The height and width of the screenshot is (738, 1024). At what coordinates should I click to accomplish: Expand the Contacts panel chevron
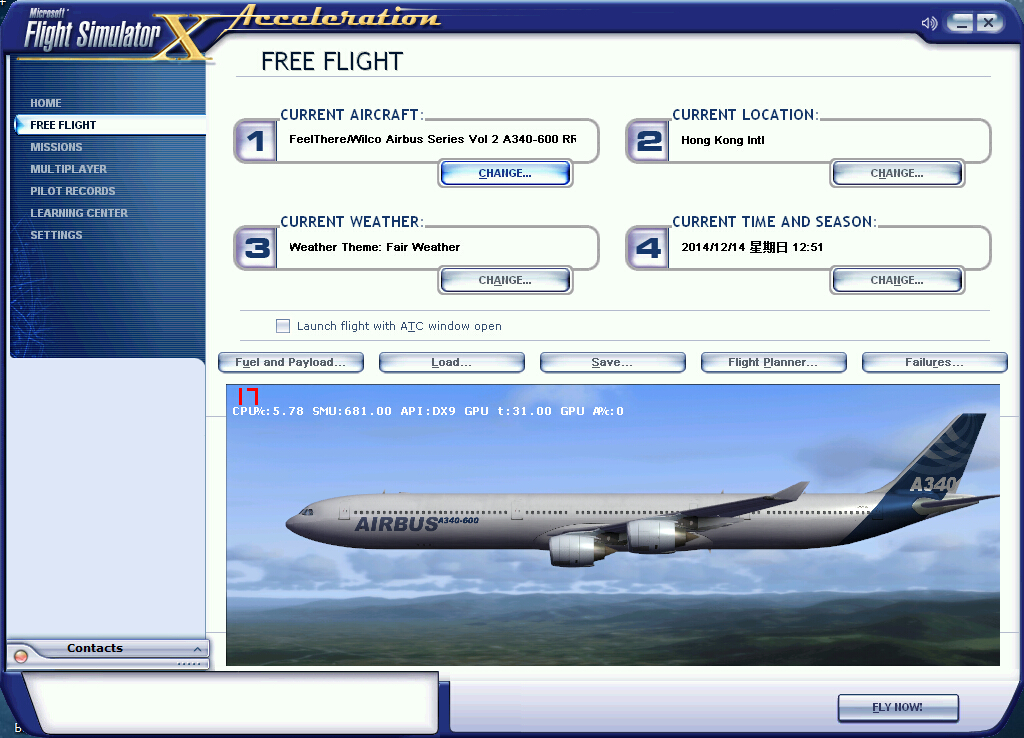(x=197, y=649)
